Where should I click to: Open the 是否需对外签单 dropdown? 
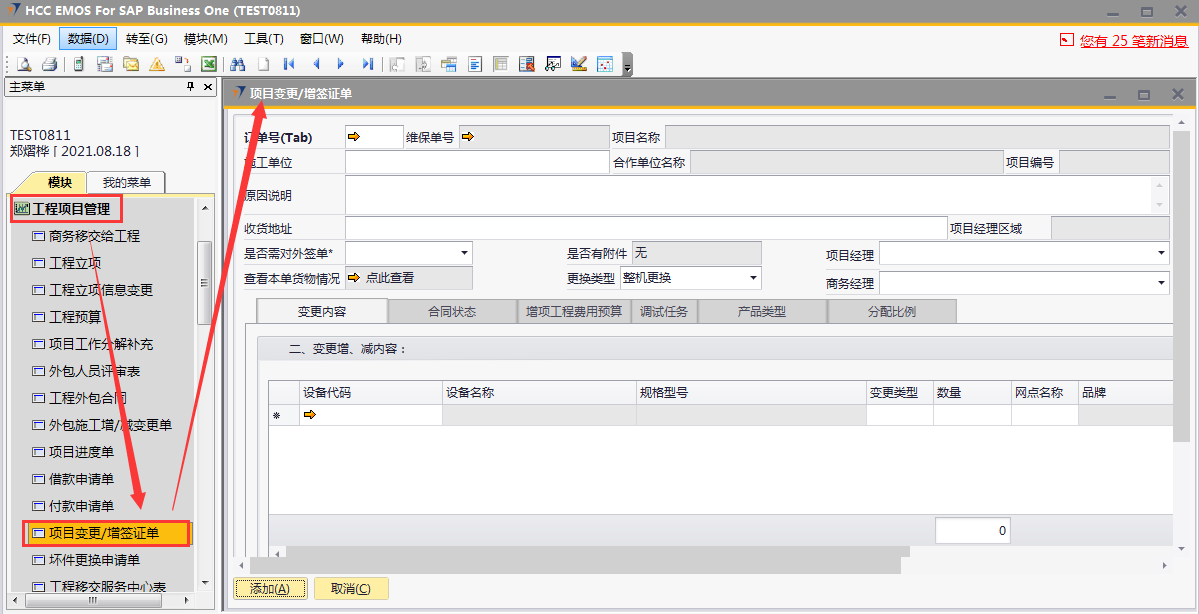(464, 253)
